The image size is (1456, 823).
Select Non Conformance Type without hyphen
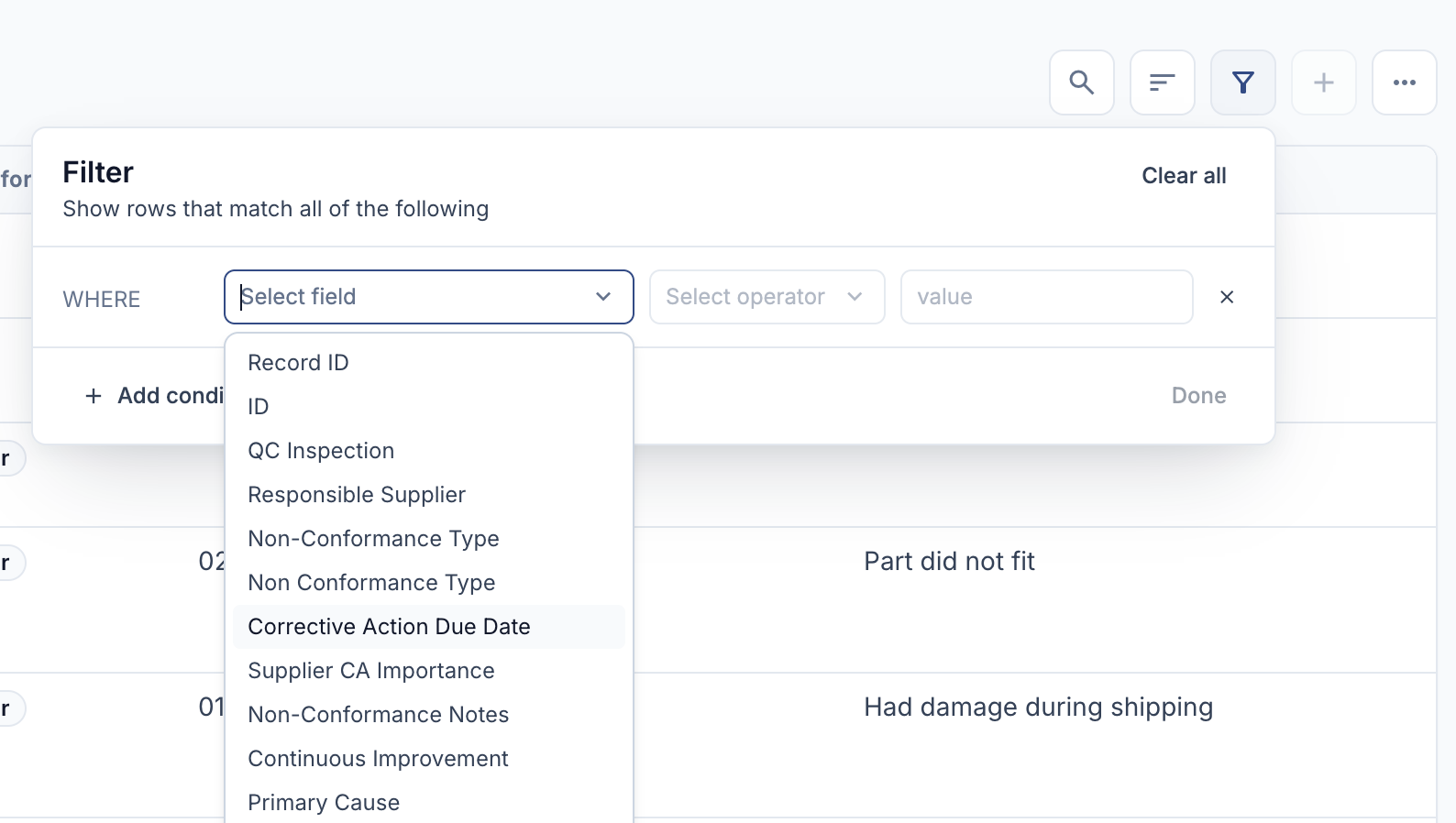click(429, 583)
